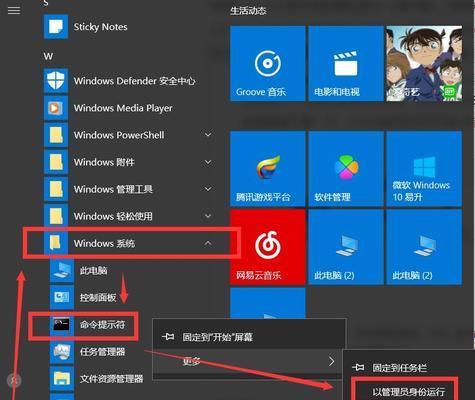Open the 腾讯游戏平台 tile
This screenshot has height=400, width=475.
(x=268, y=169)
